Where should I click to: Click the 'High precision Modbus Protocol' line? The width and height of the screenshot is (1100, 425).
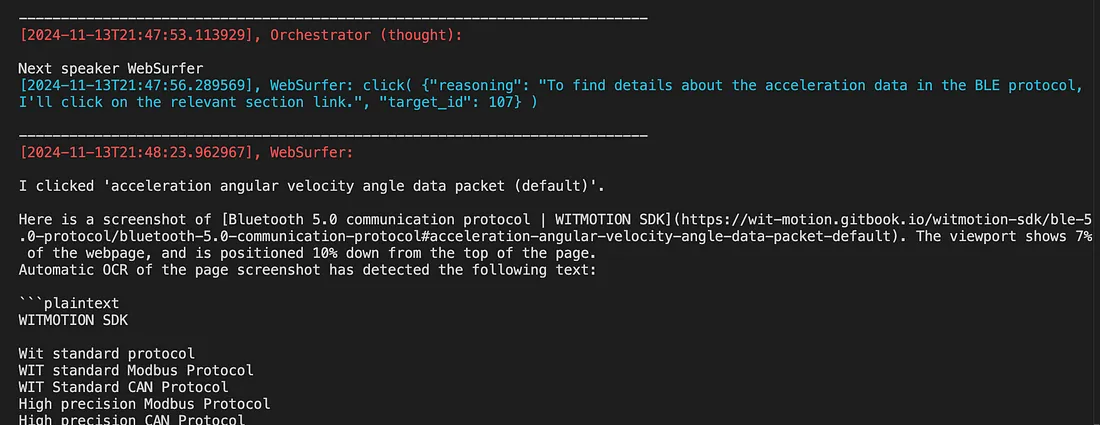click(x=145, y=404)
